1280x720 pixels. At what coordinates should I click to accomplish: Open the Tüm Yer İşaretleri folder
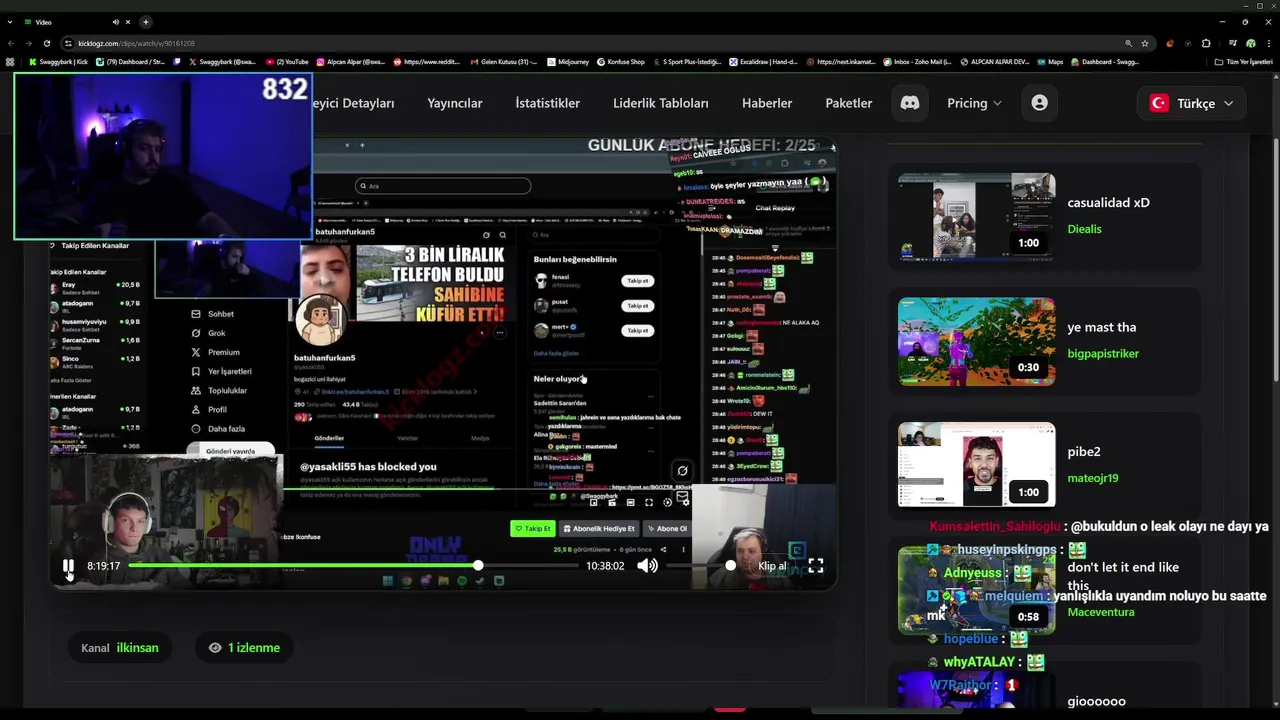coord(1244,62)
